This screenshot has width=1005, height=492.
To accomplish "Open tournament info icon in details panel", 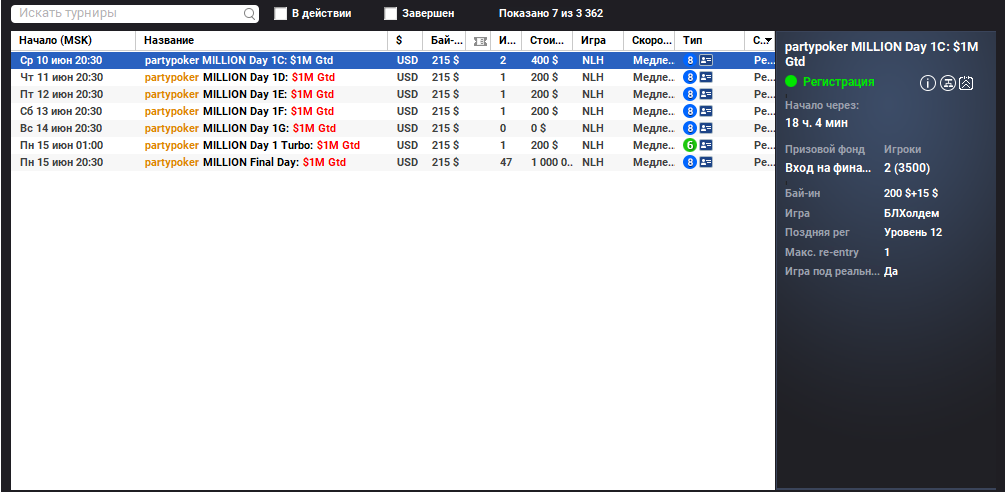I will coord(927,83).
